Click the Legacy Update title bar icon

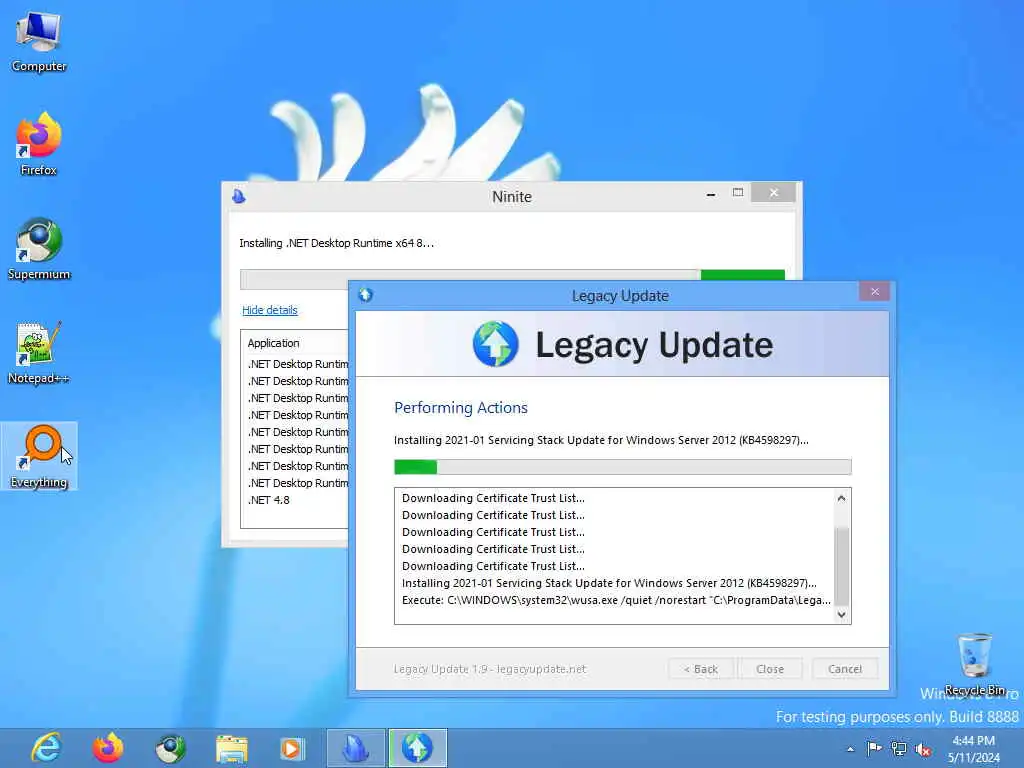click(366, 295)
